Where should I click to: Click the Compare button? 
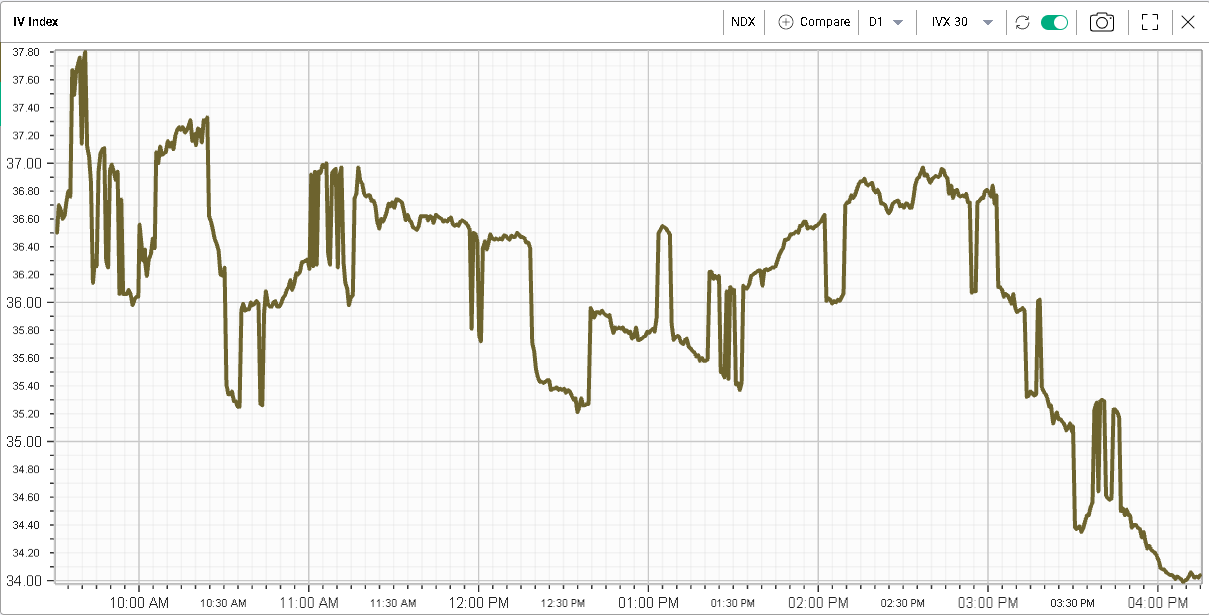coord(814,22)
